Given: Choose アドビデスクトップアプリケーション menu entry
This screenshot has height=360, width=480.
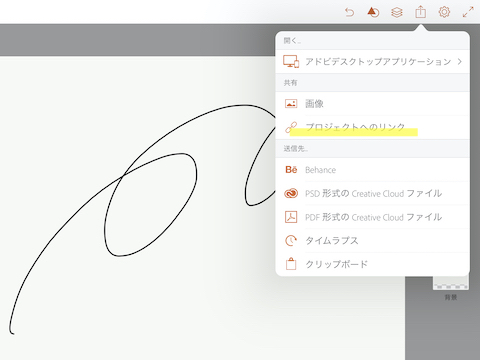Looking at the screenshot, I should tap(373, 62).
